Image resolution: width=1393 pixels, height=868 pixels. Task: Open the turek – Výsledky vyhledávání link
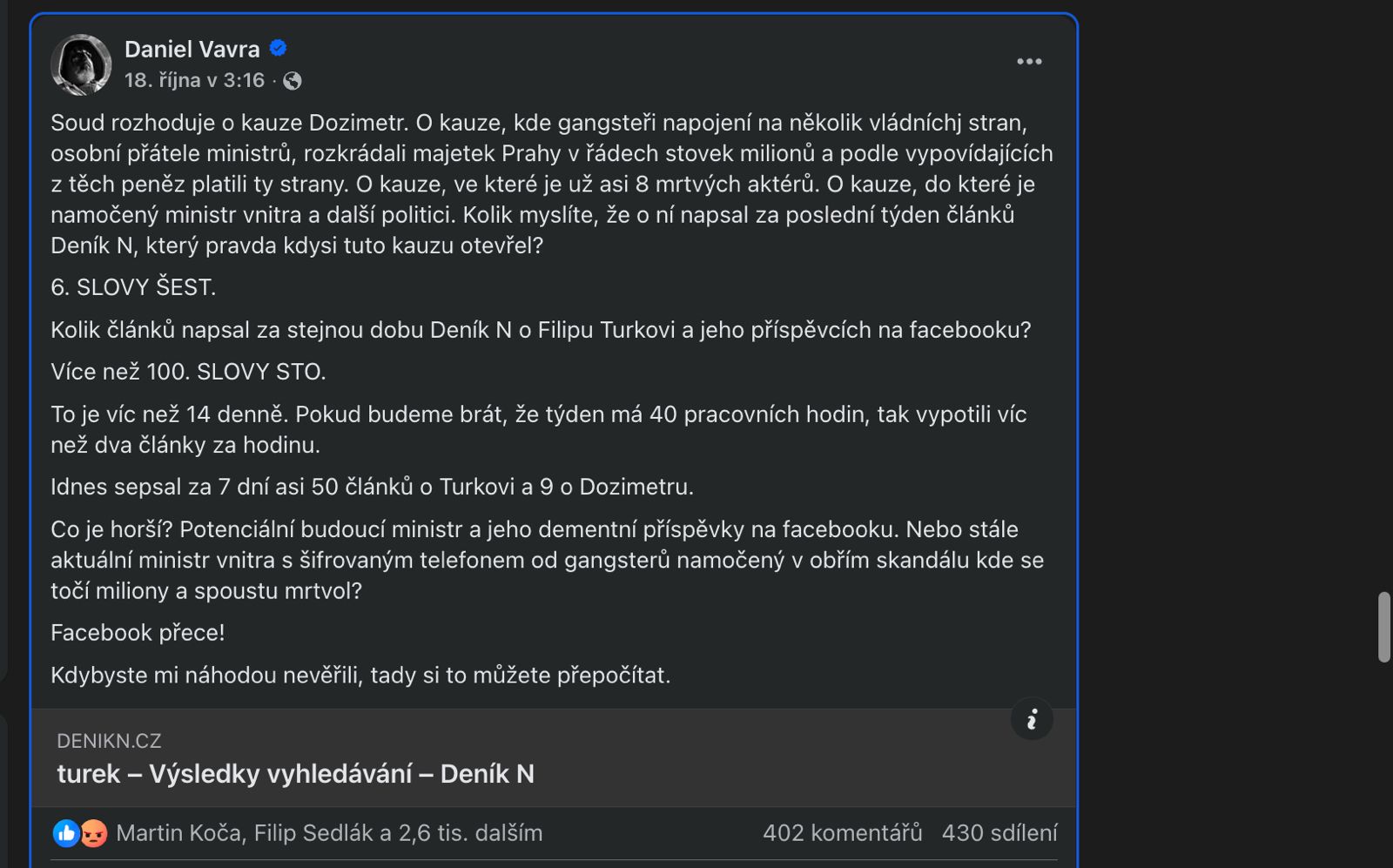point(295,774)
